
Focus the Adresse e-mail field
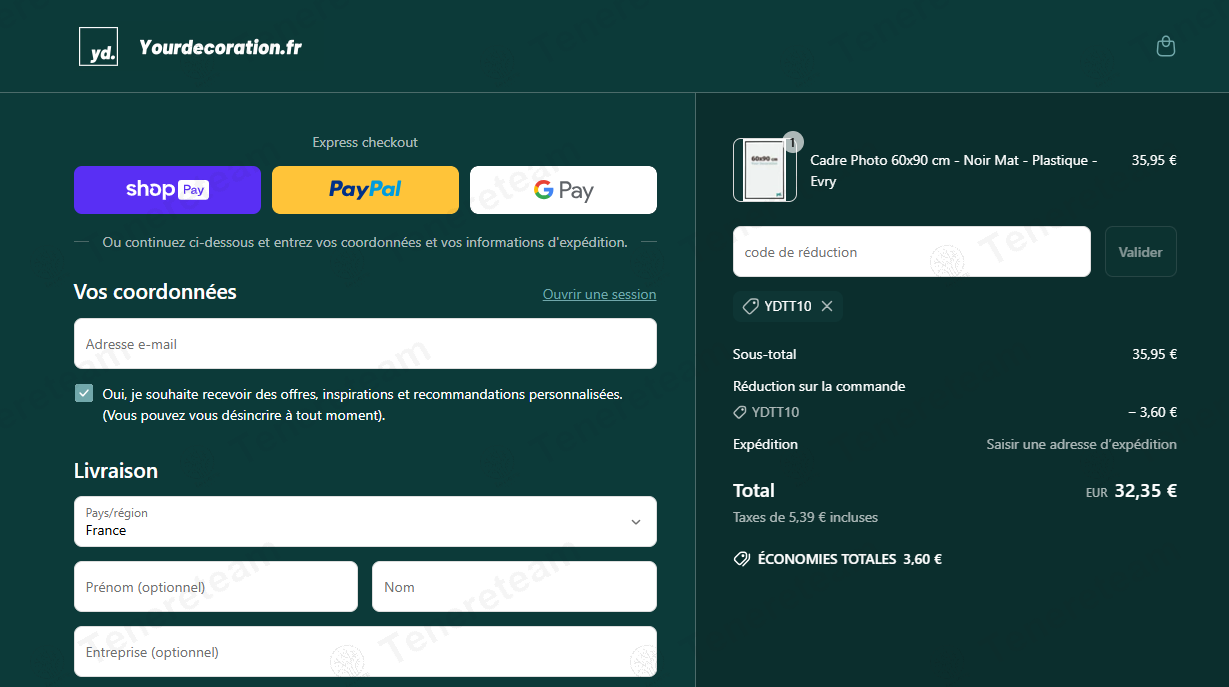[x=365, y=344]
